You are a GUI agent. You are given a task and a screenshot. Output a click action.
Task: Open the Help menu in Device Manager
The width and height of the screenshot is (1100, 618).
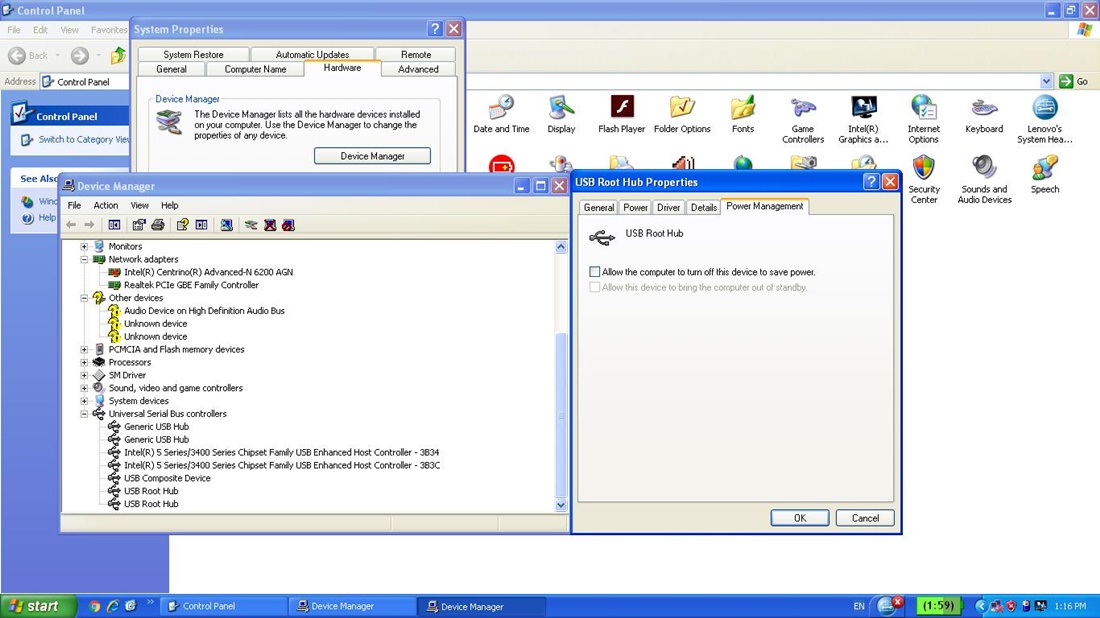pyautogui.click(x=170, y=206)
